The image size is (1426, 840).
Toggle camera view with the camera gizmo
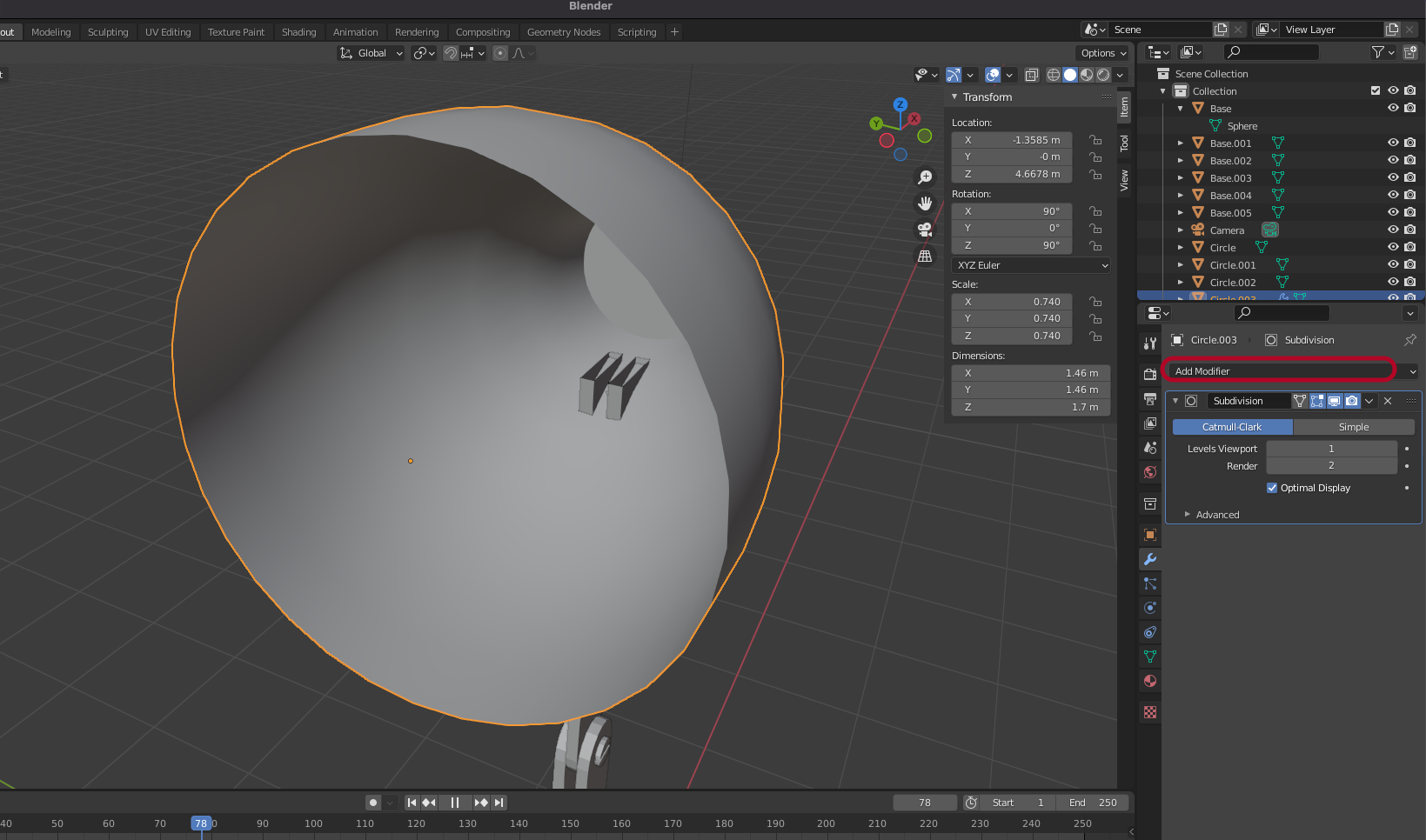click(925, 230)
